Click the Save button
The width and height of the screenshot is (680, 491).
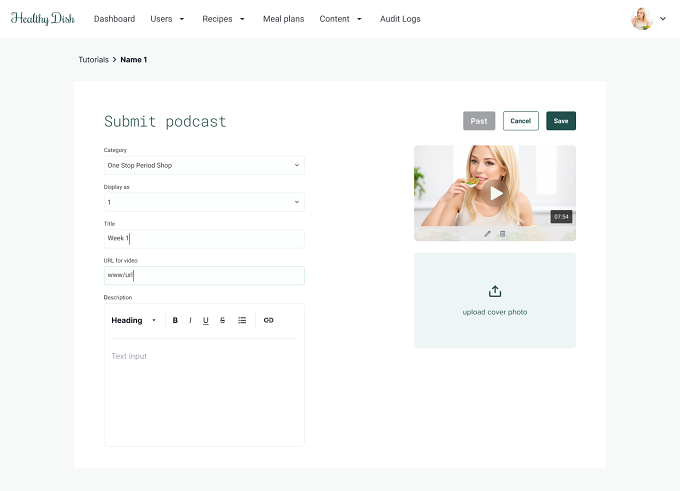click(x=561, y=121)
